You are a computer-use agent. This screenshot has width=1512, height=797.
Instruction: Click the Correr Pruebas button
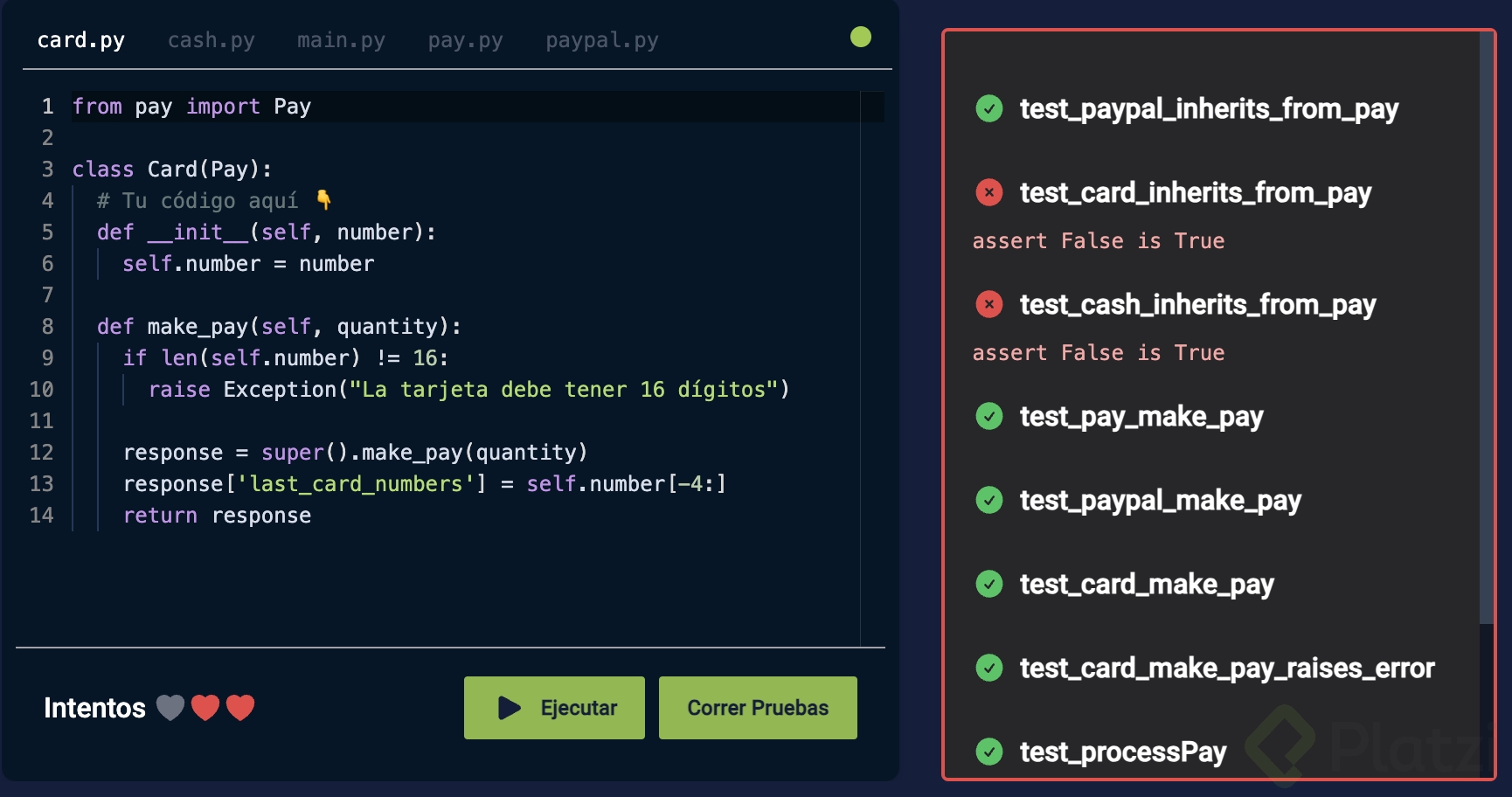[x=758, y=708]
